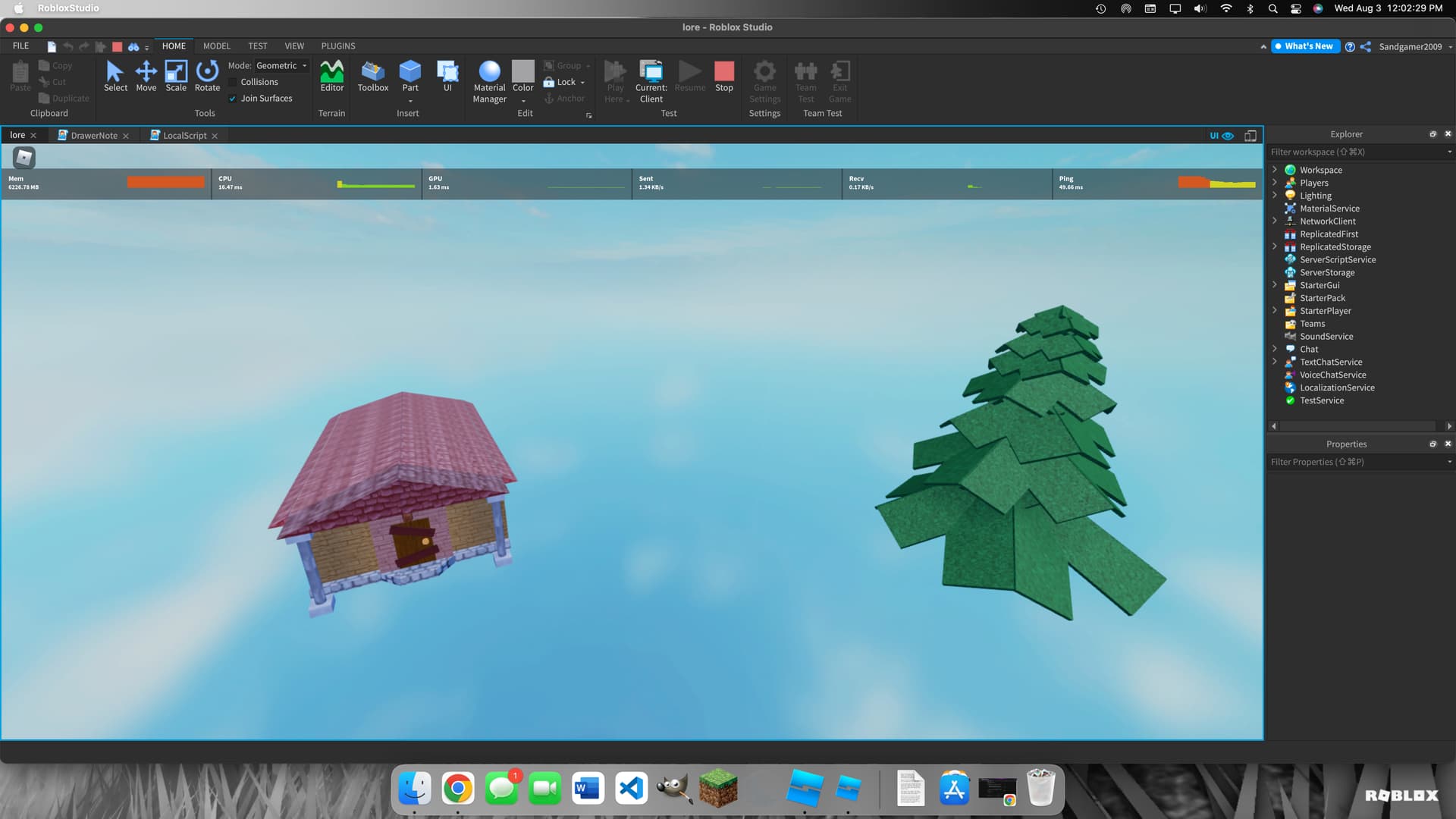Image resolution: width=1456 pixels, height=819 pixels.
Task: Switch to the PLUGINS ribbon tab
Action: tap(338, 46)
